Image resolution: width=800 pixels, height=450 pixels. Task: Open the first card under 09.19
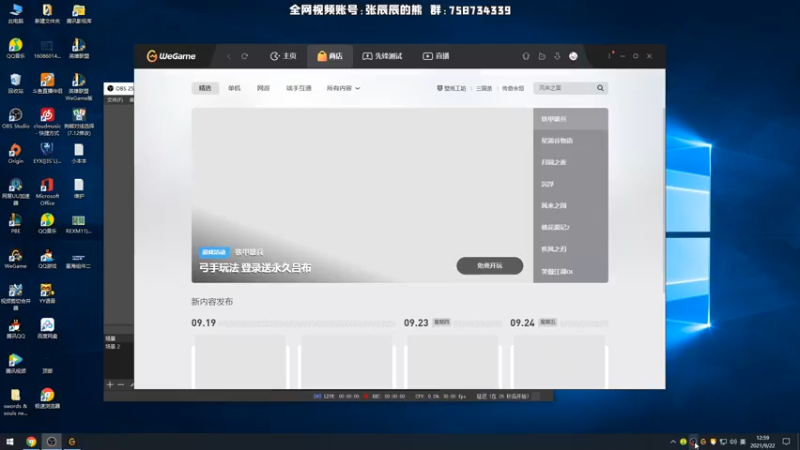point(241,362)
